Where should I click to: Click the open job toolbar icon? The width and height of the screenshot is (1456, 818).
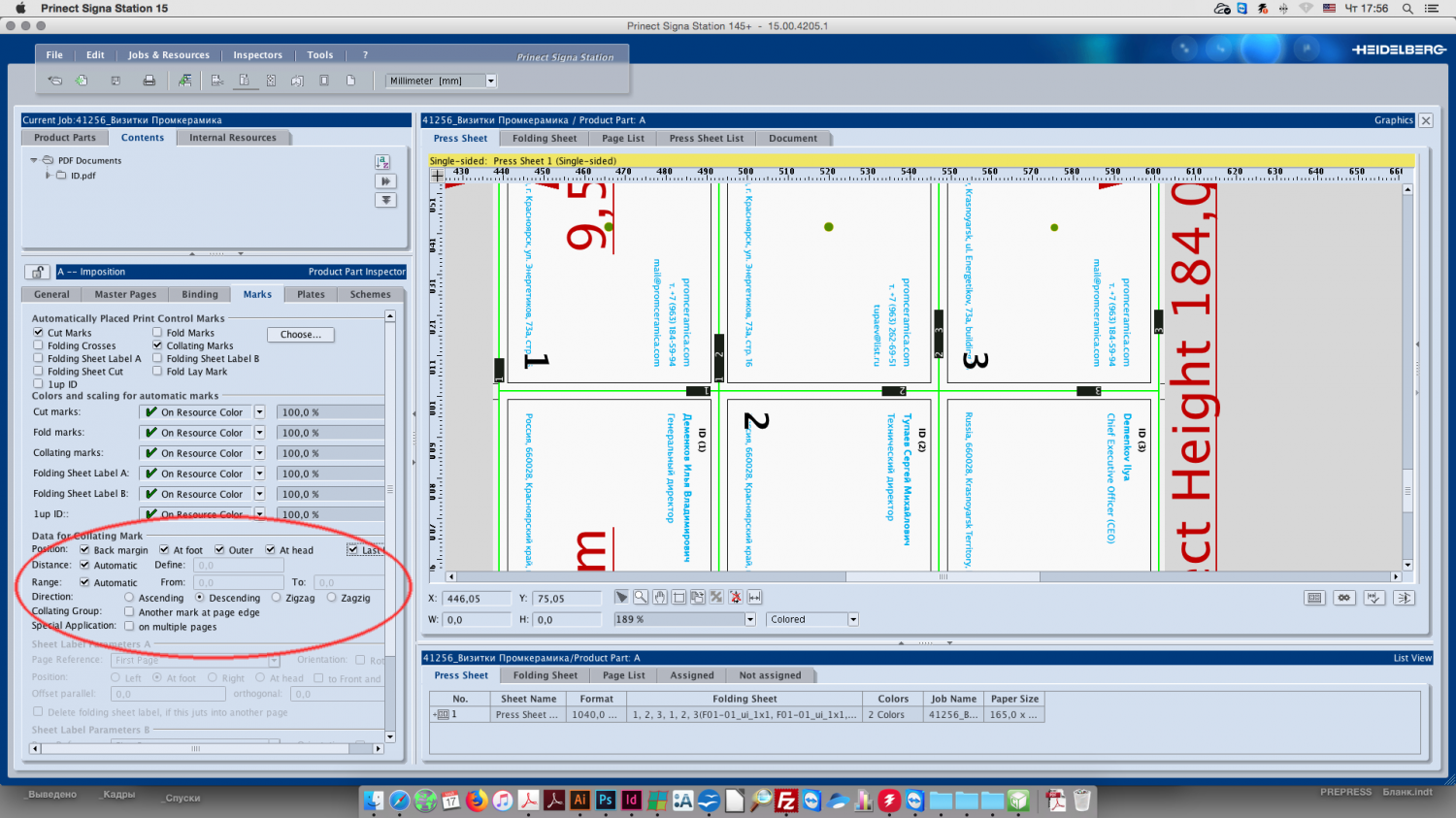point(55,81)
